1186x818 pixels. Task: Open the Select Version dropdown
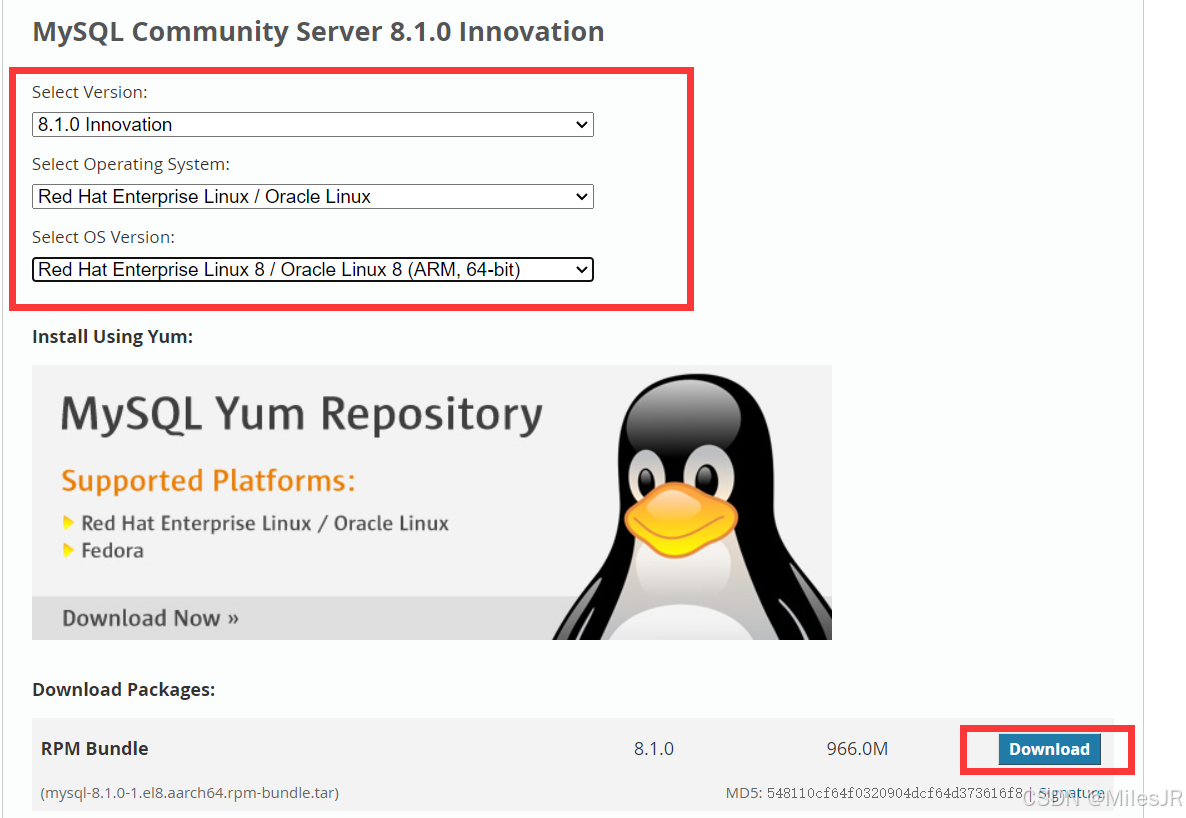tap(312, 124)
